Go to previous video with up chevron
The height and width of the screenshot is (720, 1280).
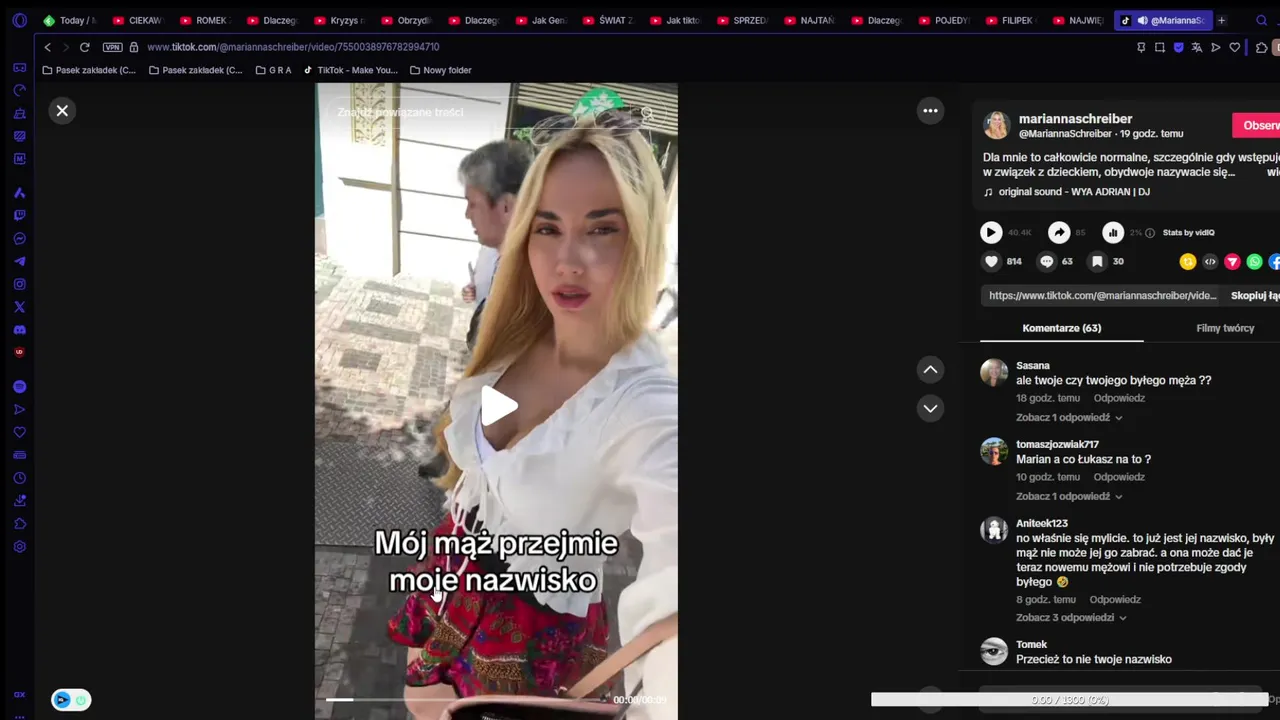[x=930, y=370]
